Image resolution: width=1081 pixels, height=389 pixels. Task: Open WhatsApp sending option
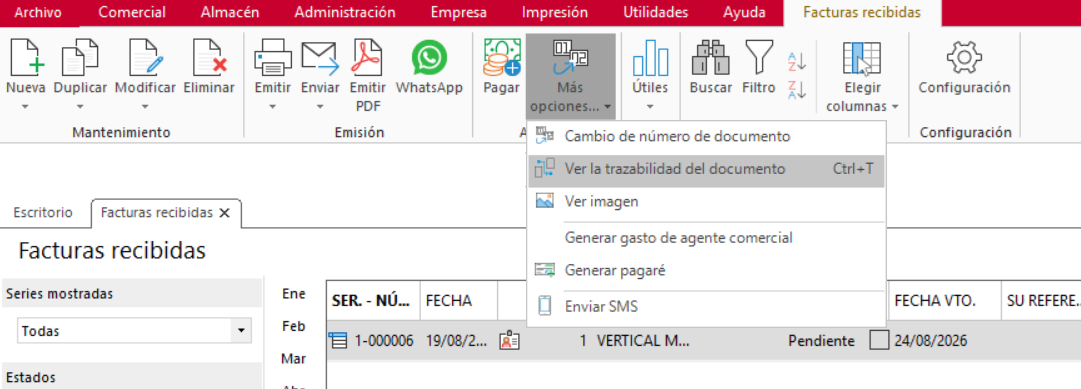coord(429,68)
